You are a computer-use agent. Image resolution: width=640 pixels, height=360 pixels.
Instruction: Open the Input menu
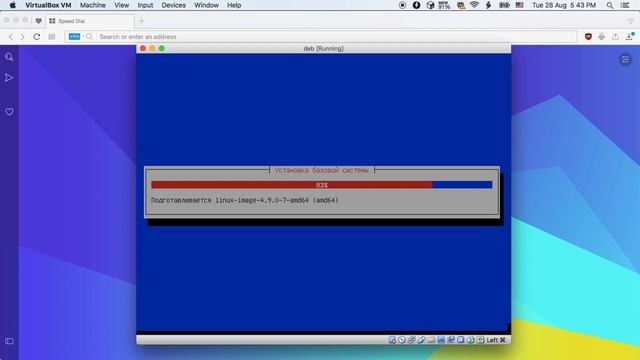145,5
